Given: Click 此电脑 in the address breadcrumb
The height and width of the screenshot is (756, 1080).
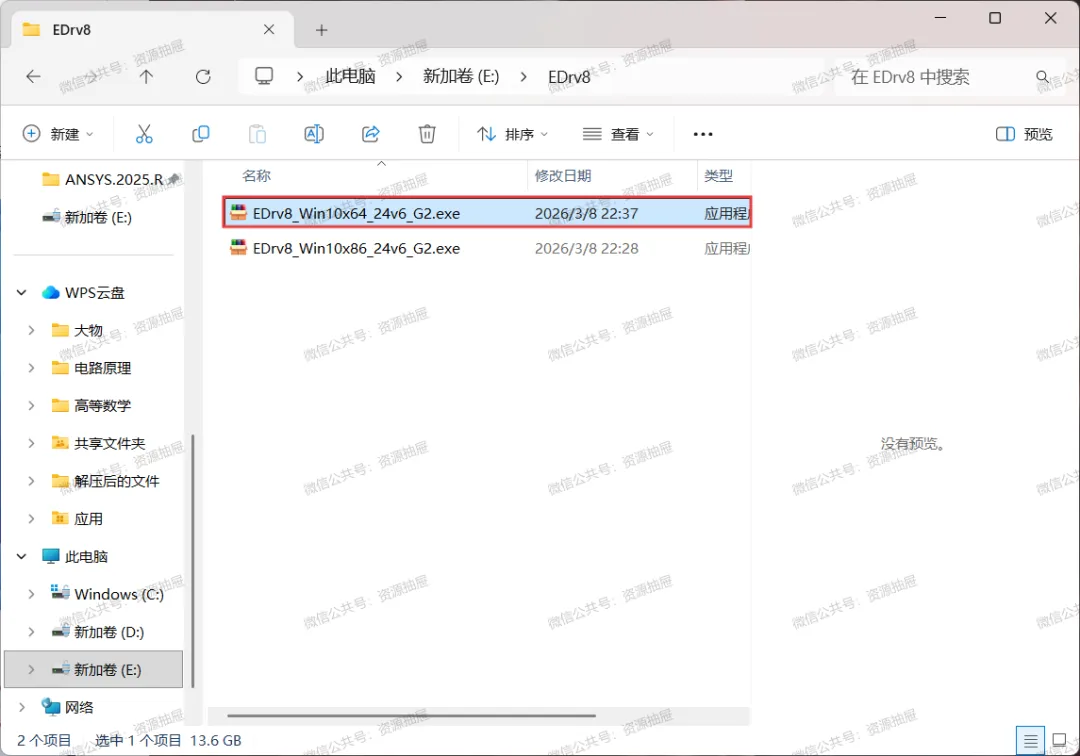Looking at the screenshot, I should 350,76.
